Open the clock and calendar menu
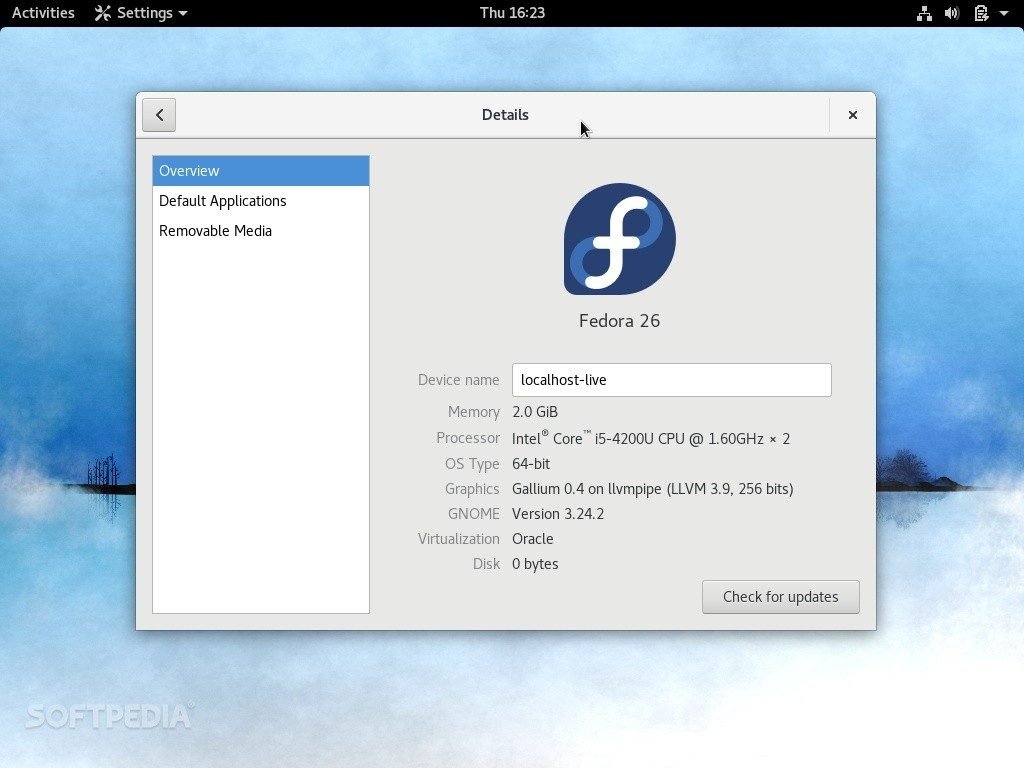This screenshot has height=768, width=1024. 512,13
